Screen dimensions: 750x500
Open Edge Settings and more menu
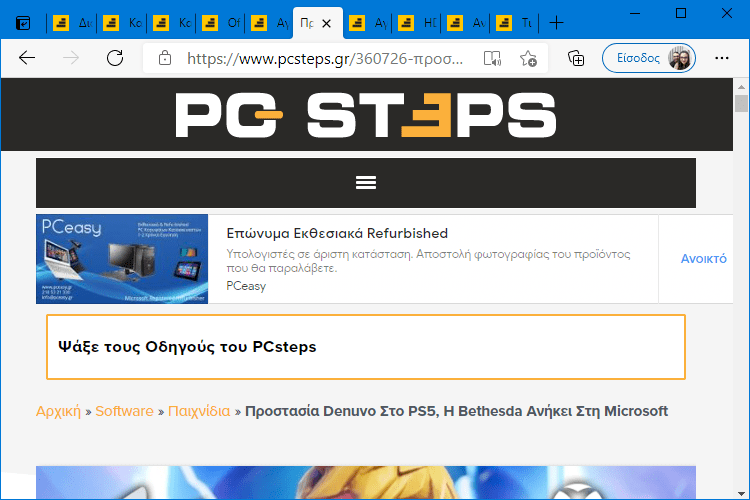(x=722, y=58)
